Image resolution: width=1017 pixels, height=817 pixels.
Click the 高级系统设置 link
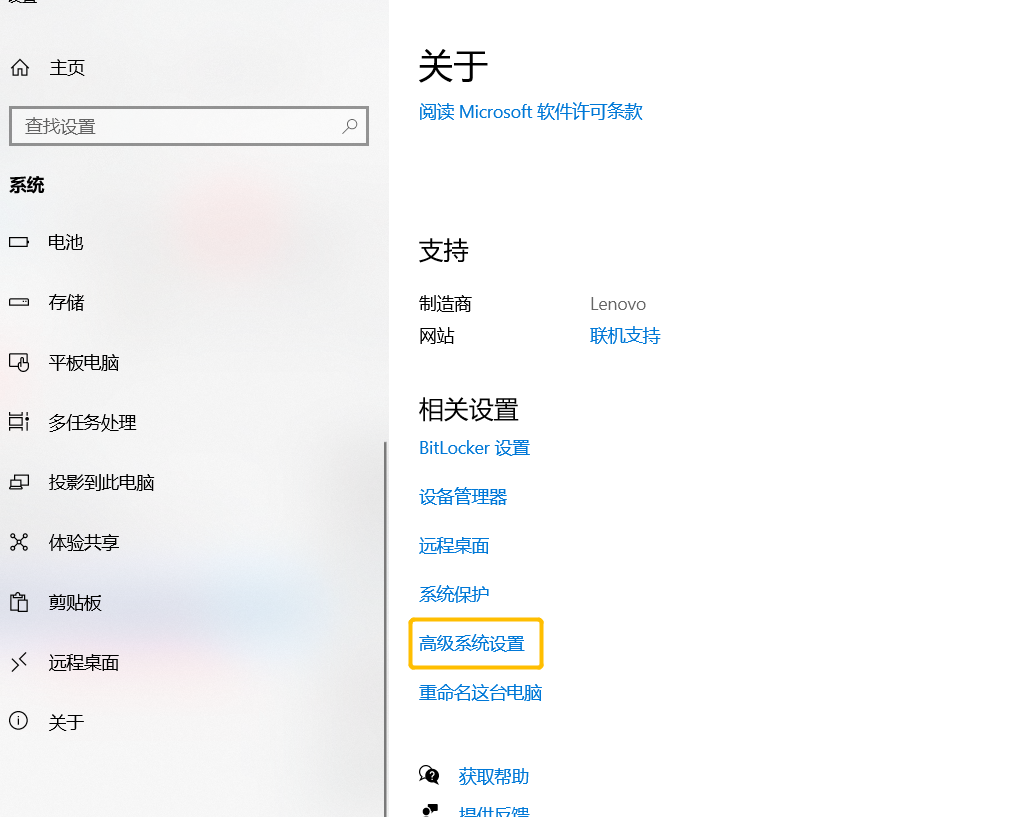pos(472,643)
